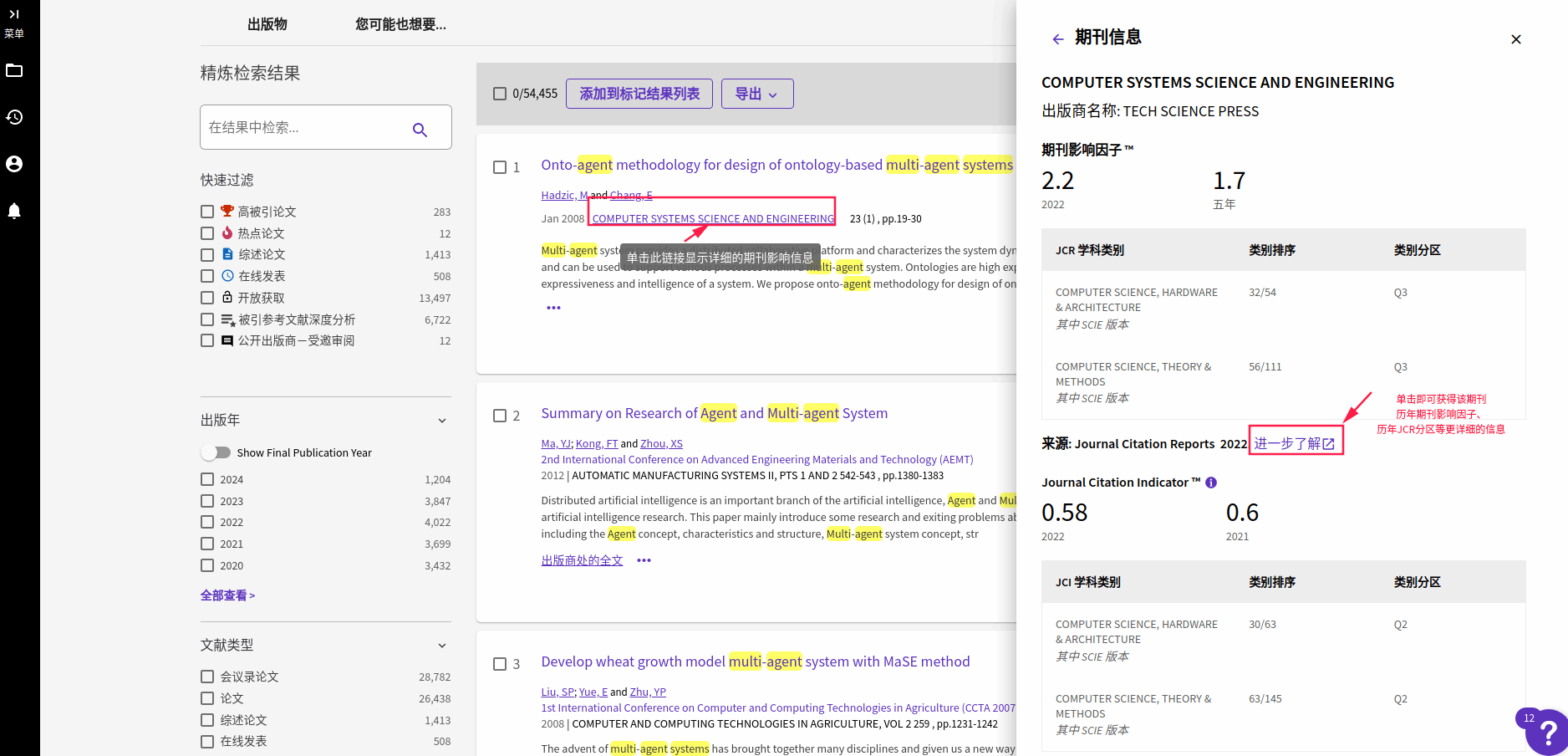Open journal link COMPUTER SYSTEMS SCIENCE AND ENGINEERING

tap(713, 218)
